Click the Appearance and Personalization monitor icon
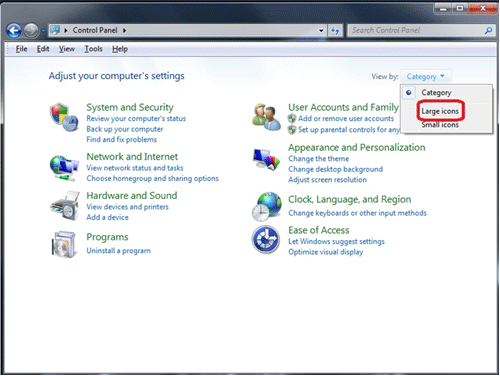The image size is (500, 376). pos(266,160)
